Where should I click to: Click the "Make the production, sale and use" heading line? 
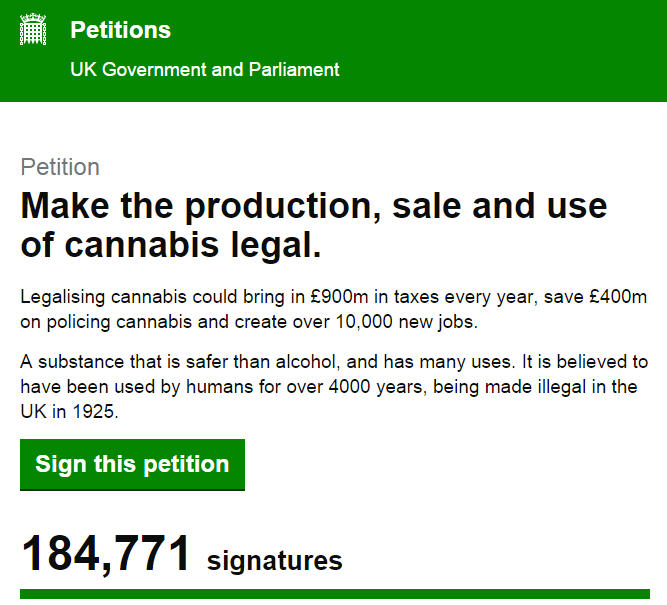(x=313, y=206)
